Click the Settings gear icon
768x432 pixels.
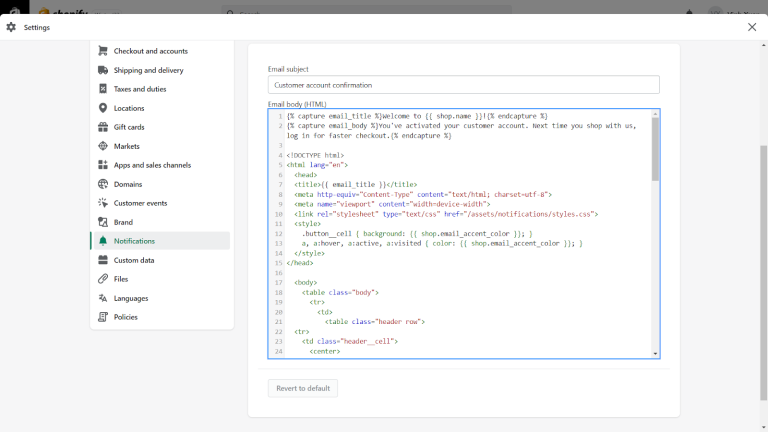tap(11, 27)
